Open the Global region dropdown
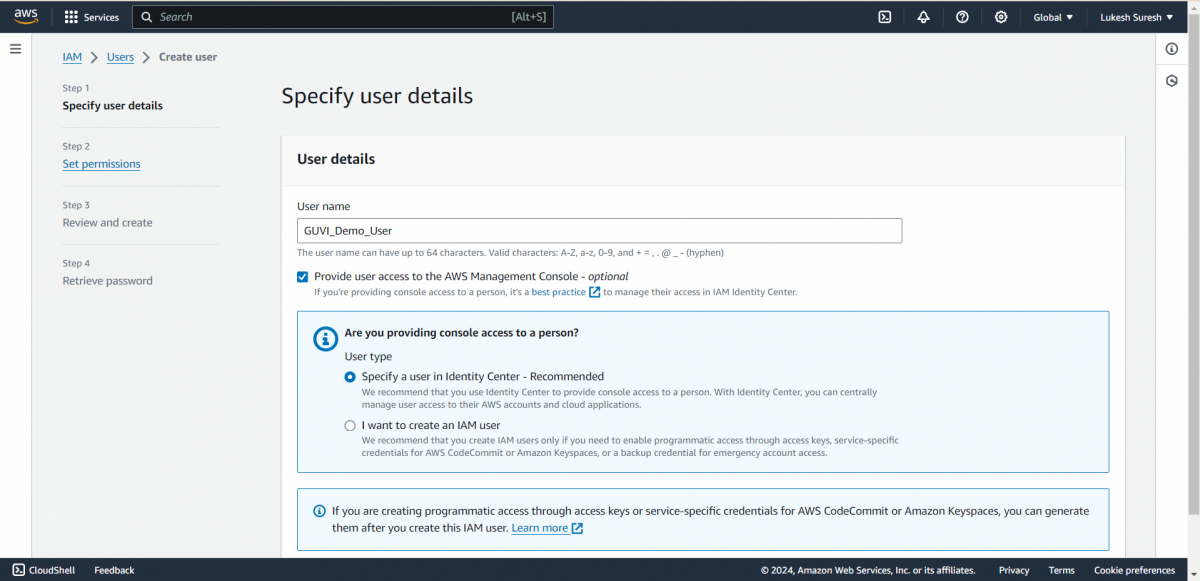This screenshot has height=581, width=1200. [x=1053, y=17]
